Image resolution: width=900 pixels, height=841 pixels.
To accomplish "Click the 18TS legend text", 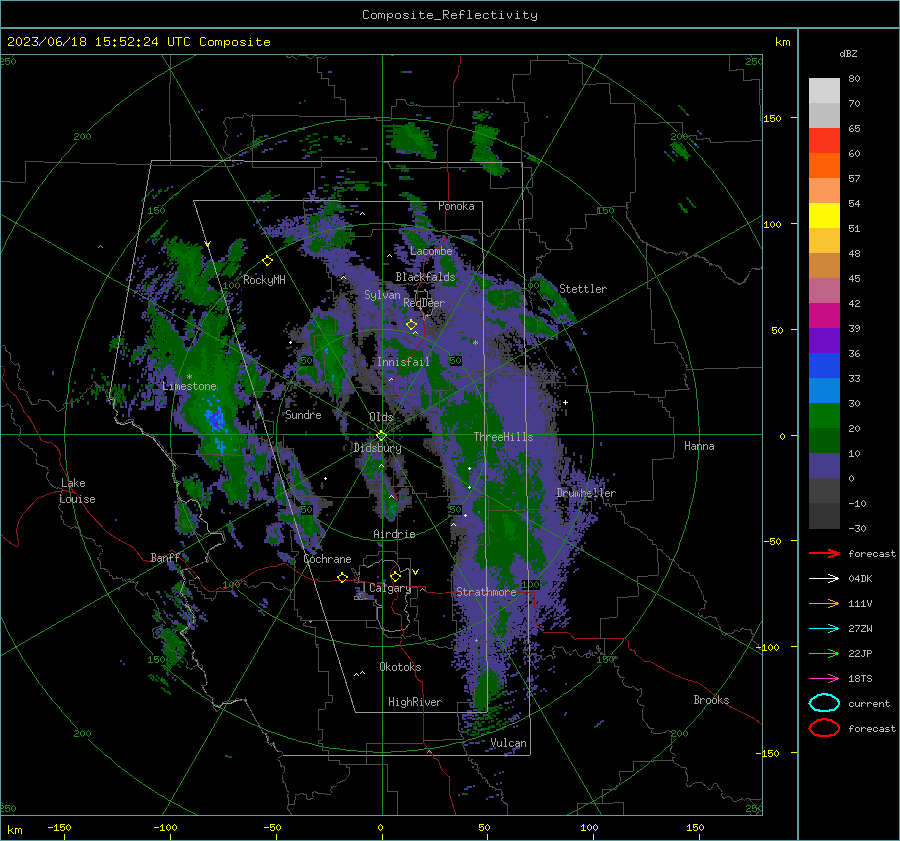I will point(860,679).
